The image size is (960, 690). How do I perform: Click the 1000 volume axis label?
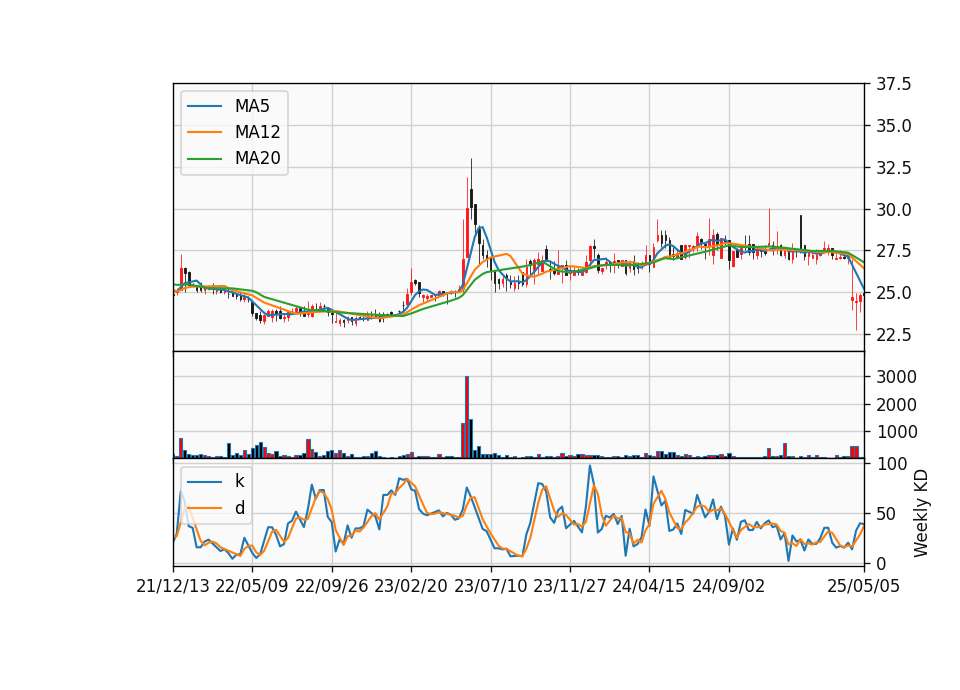point(896,432)
